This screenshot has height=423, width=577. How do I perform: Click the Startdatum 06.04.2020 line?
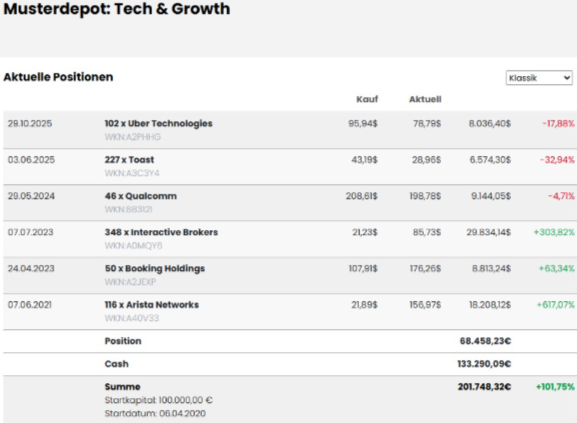pos(155,413)
